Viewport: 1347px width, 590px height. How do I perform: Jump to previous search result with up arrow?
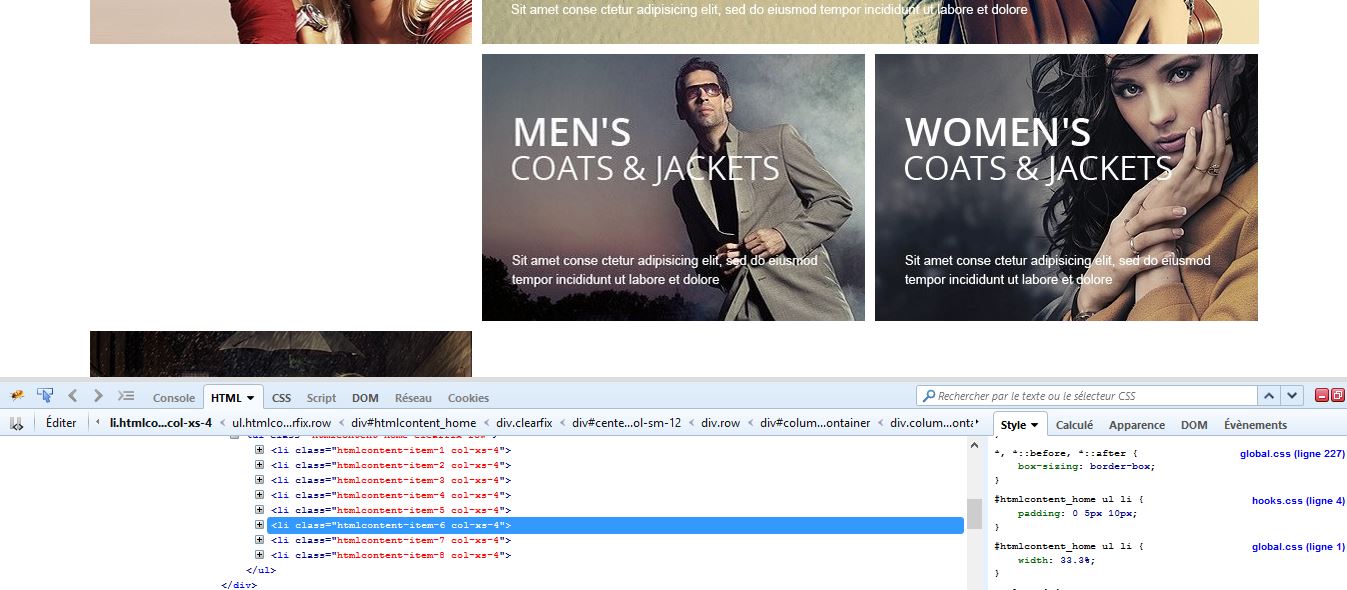click(x=1270, y=396)
